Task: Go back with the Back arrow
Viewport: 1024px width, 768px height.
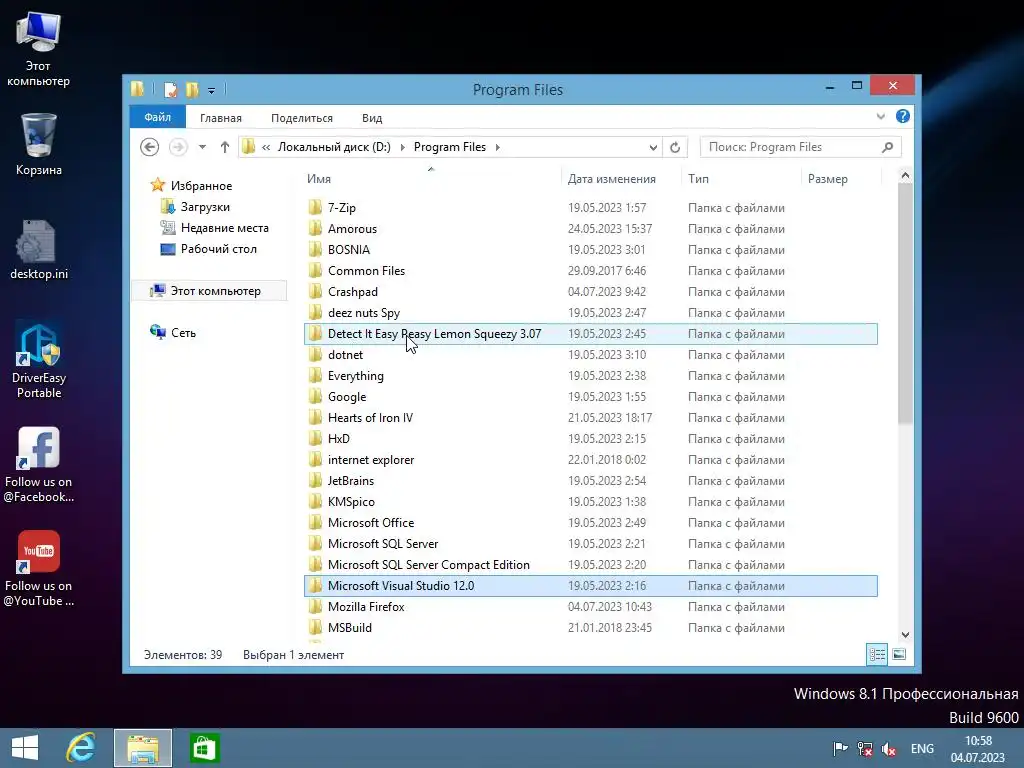Action: 150,147
